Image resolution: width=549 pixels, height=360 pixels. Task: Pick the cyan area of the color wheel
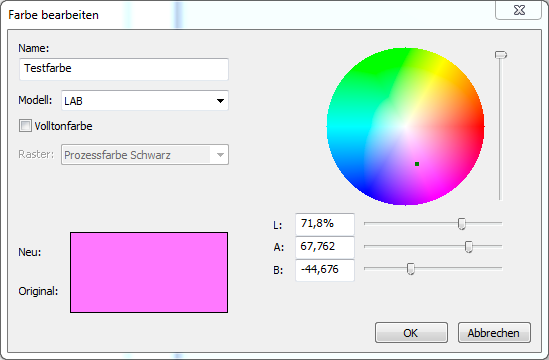coord(336,127)
